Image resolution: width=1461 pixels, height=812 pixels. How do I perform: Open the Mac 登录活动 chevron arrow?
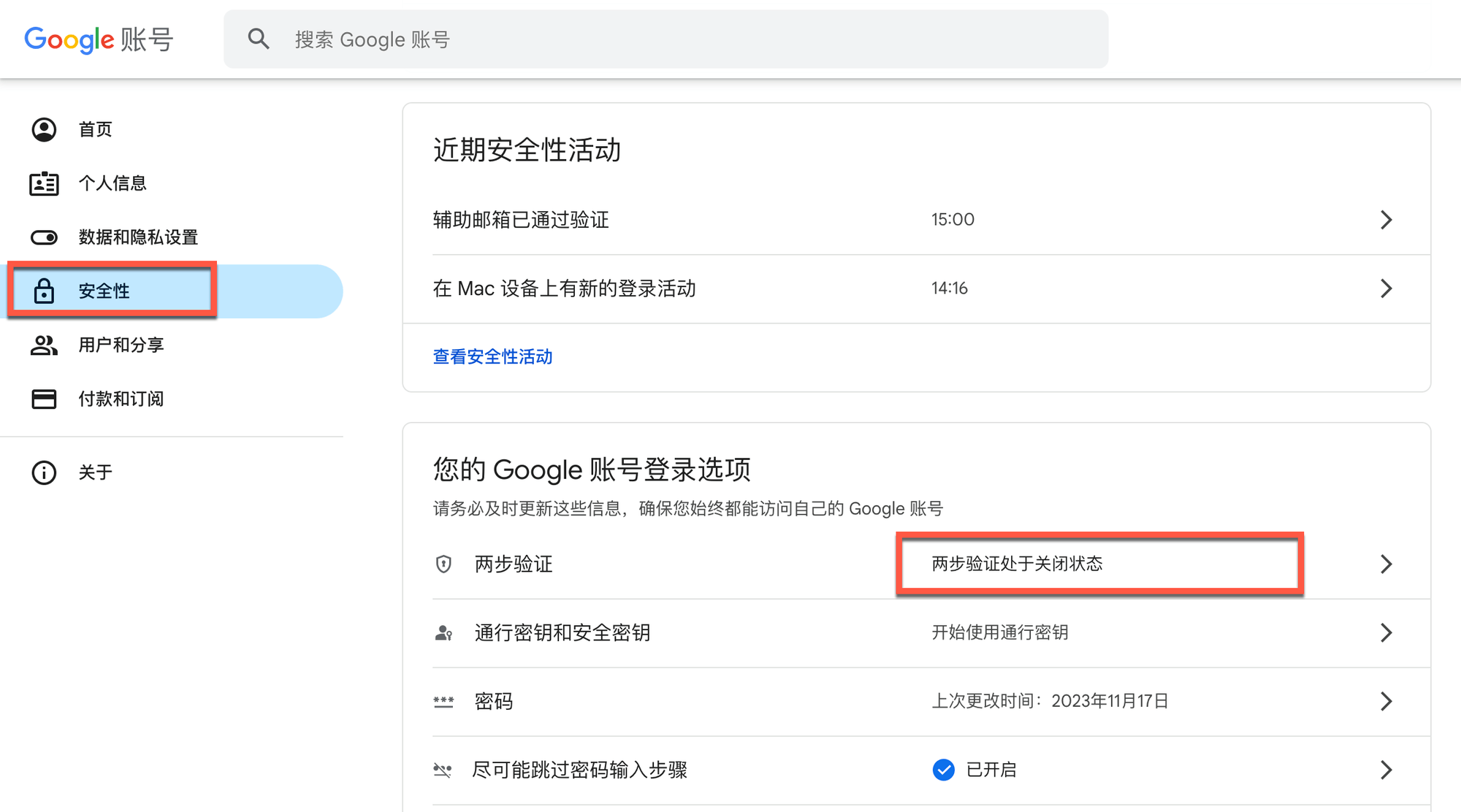pos(1386,288)
